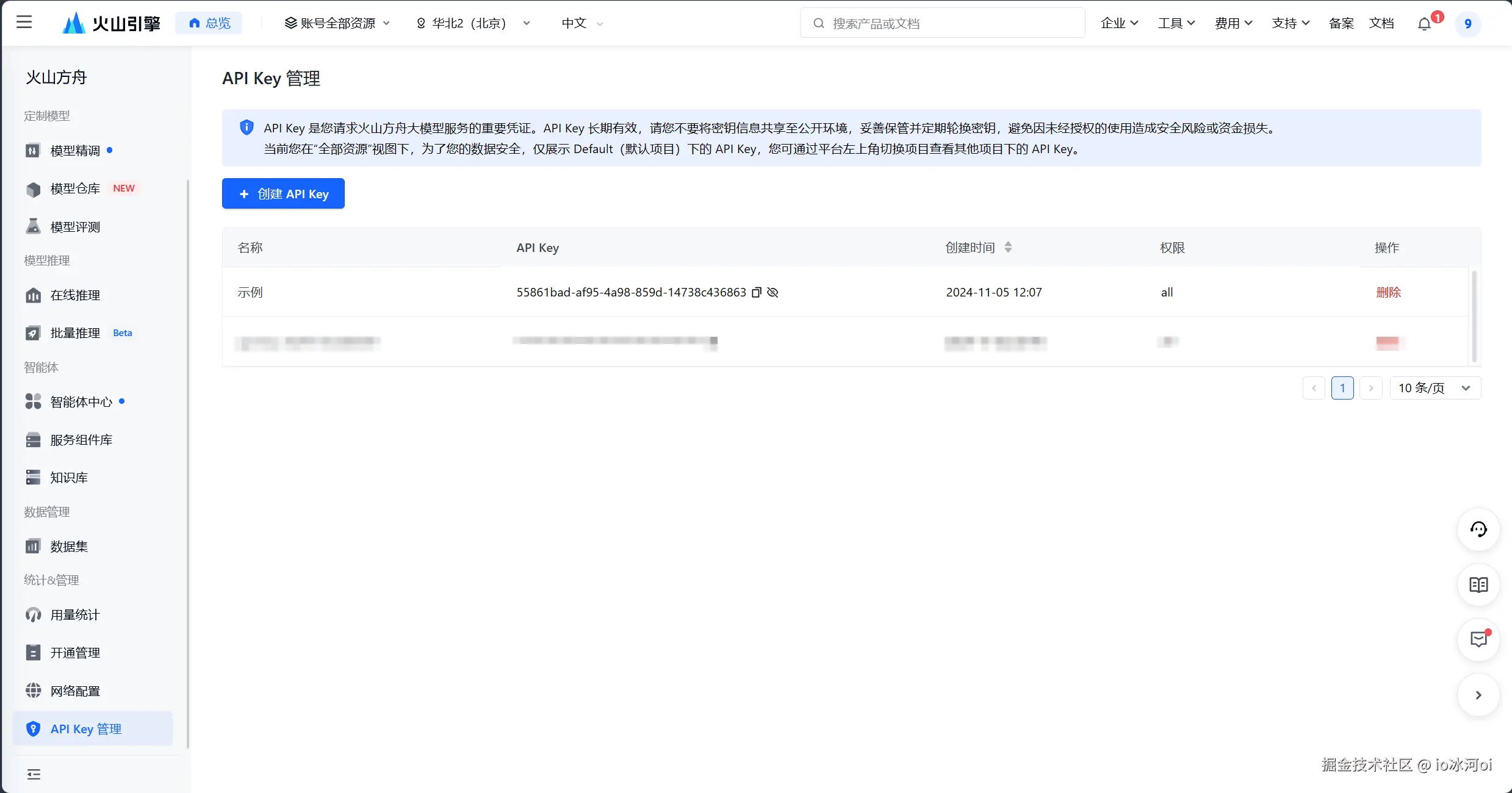Open the notification bell

(1424, 24)
